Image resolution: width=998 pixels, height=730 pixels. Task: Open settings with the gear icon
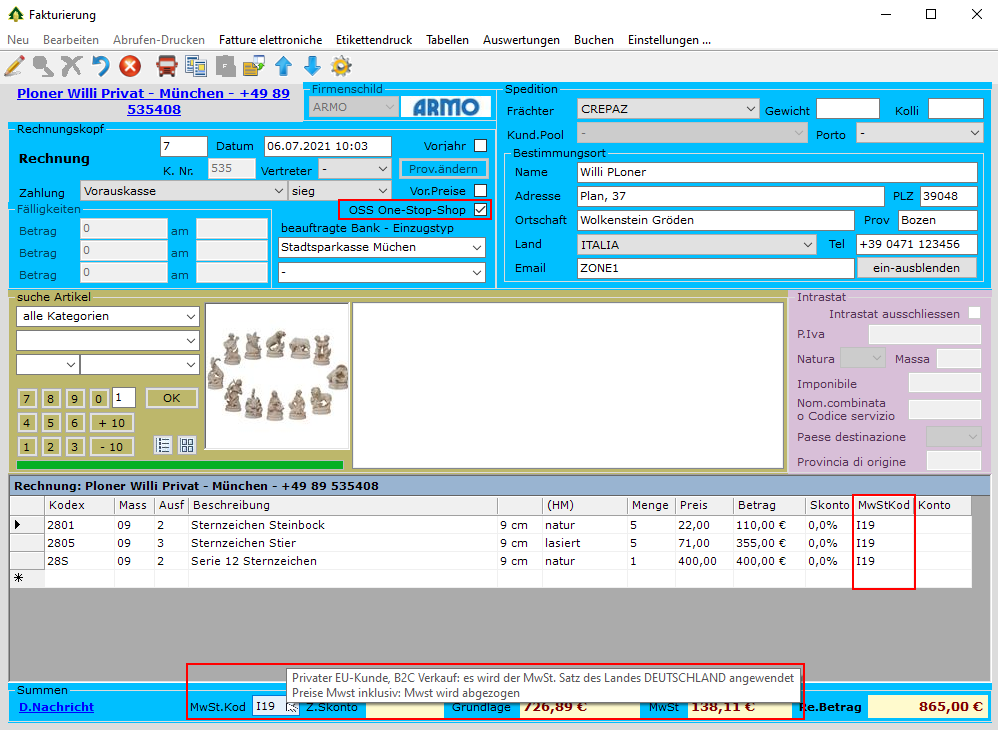341,66
